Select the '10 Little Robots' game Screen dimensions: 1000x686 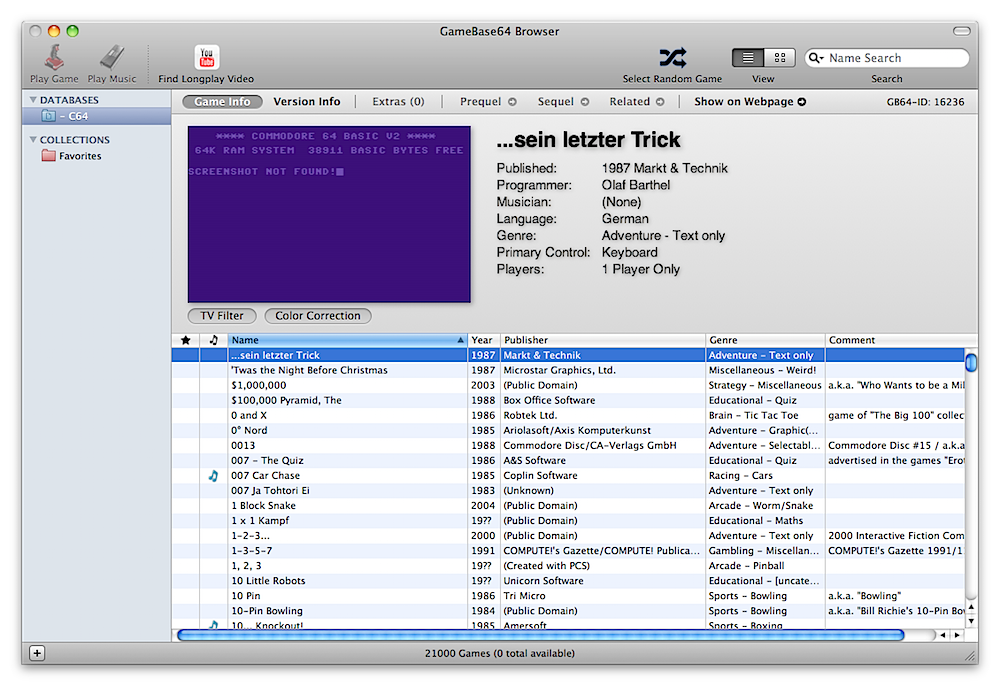568,581
